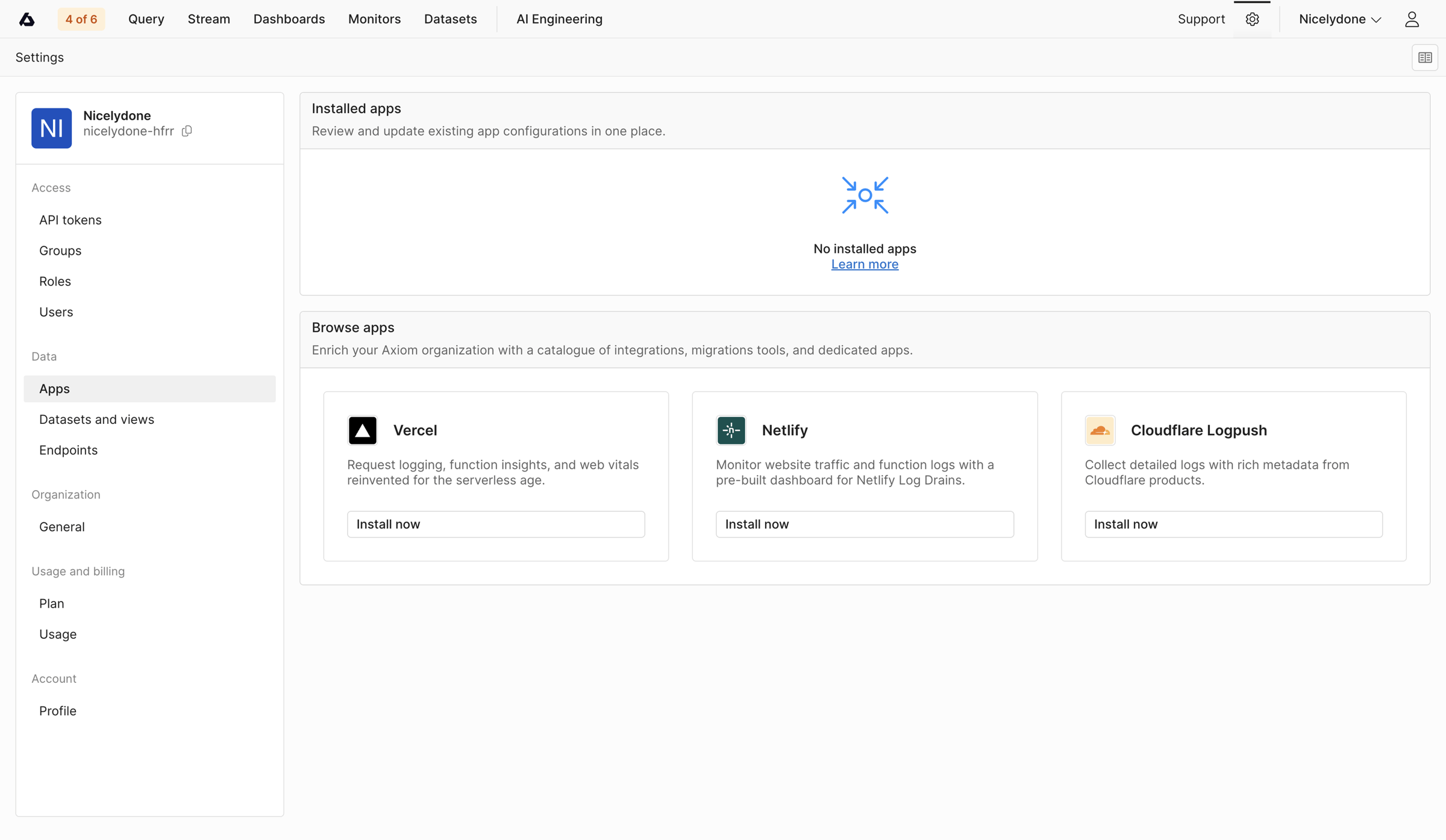
Task: Toggle the docs panel icon
Action: click(1424, 58)
